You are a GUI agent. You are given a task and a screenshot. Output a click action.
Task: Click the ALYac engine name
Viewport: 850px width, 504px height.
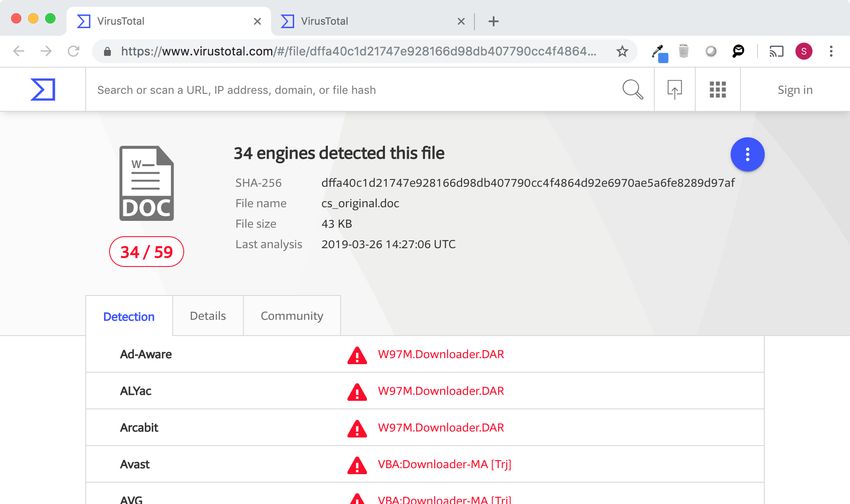pyautogui.click(x=136, y=391)
